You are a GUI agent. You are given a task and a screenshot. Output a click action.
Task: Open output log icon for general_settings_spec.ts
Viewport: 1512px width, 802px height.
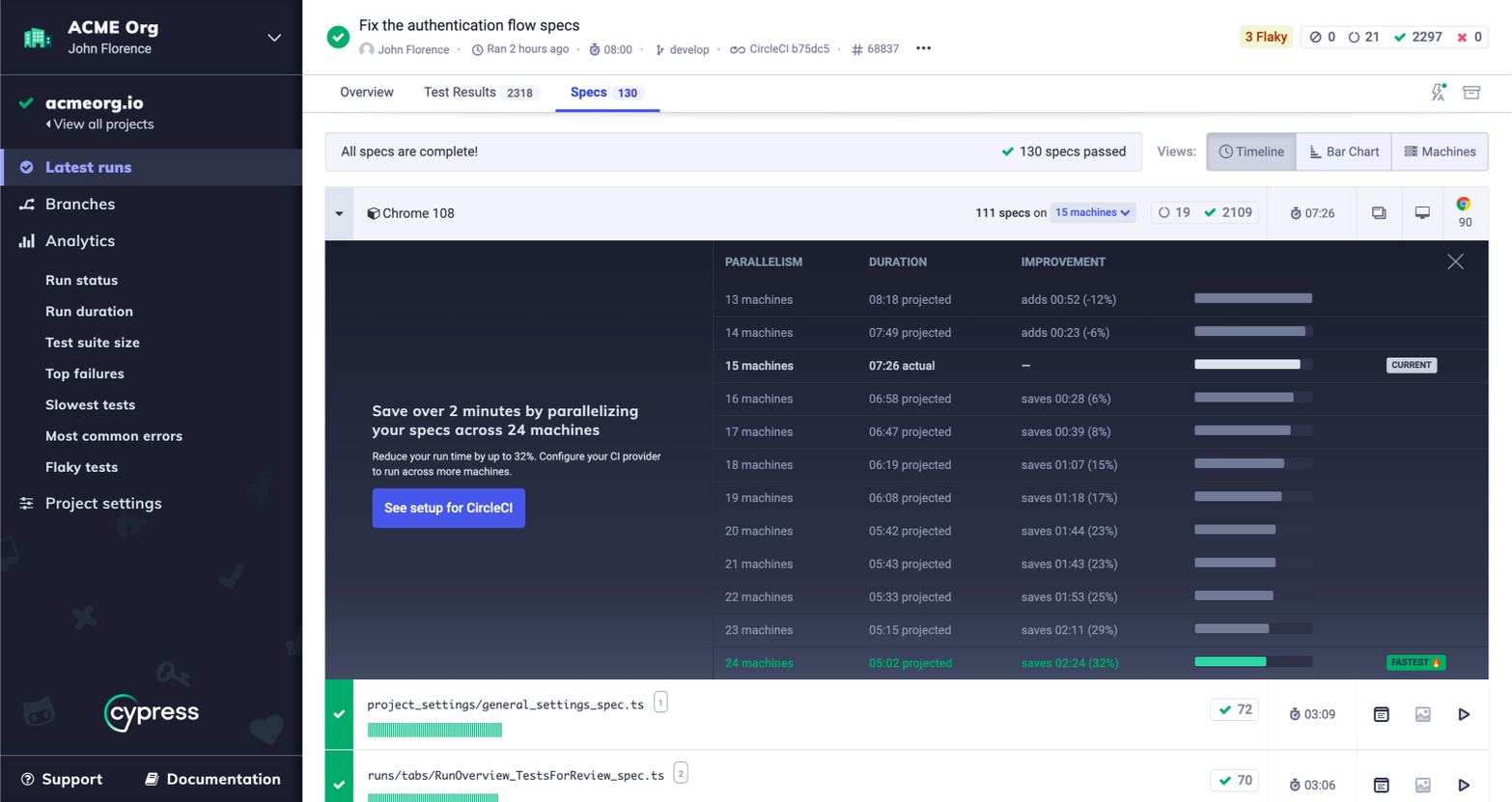click(1381, 714)
